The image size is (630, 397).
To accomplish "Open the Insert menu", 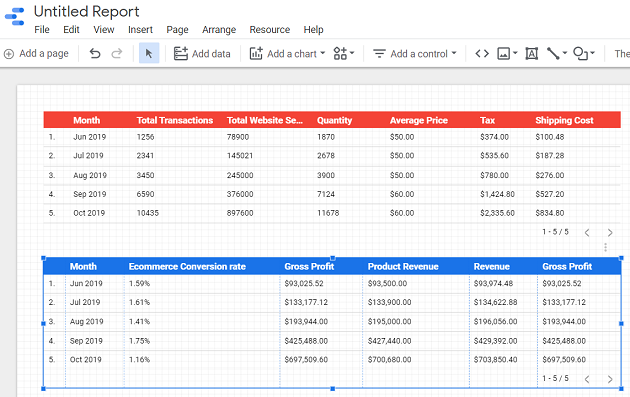I will [x=140, y=30].
